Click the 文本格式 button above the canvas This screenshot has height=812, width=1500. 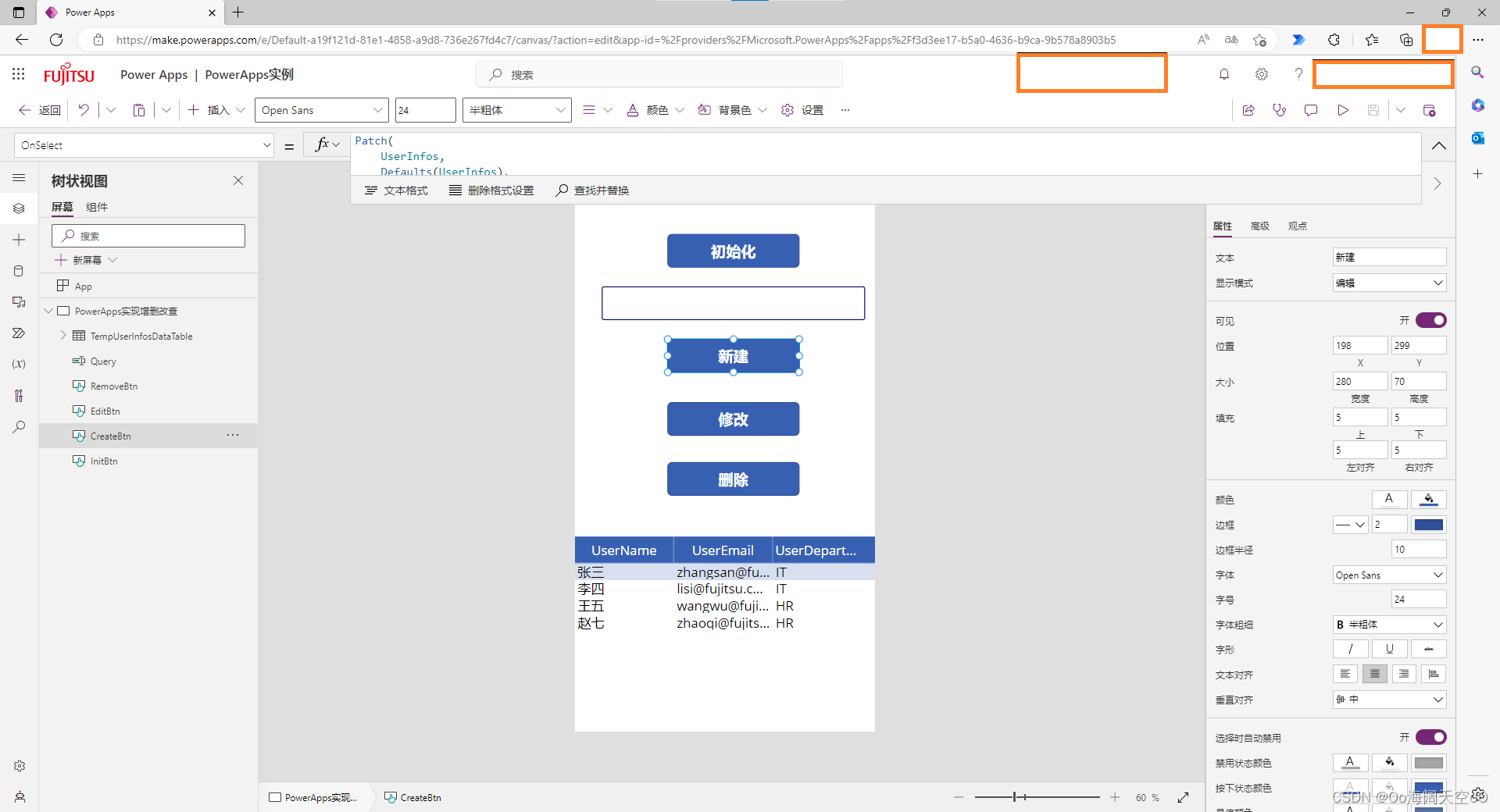pyautogui.click(x=396, y=190)
